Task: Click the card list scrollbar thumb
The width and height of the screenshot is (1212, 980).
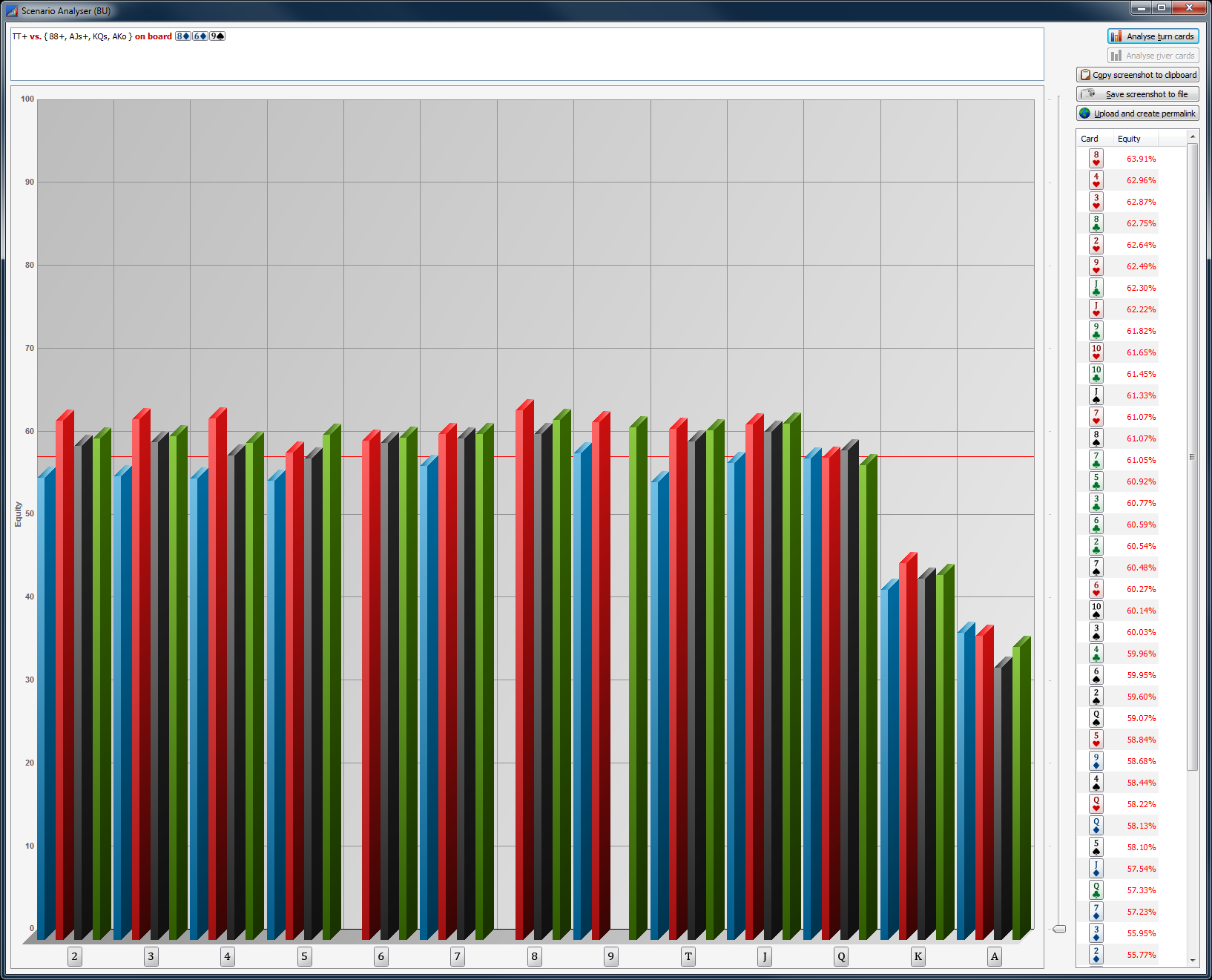Action: (x=1192, y=457)
